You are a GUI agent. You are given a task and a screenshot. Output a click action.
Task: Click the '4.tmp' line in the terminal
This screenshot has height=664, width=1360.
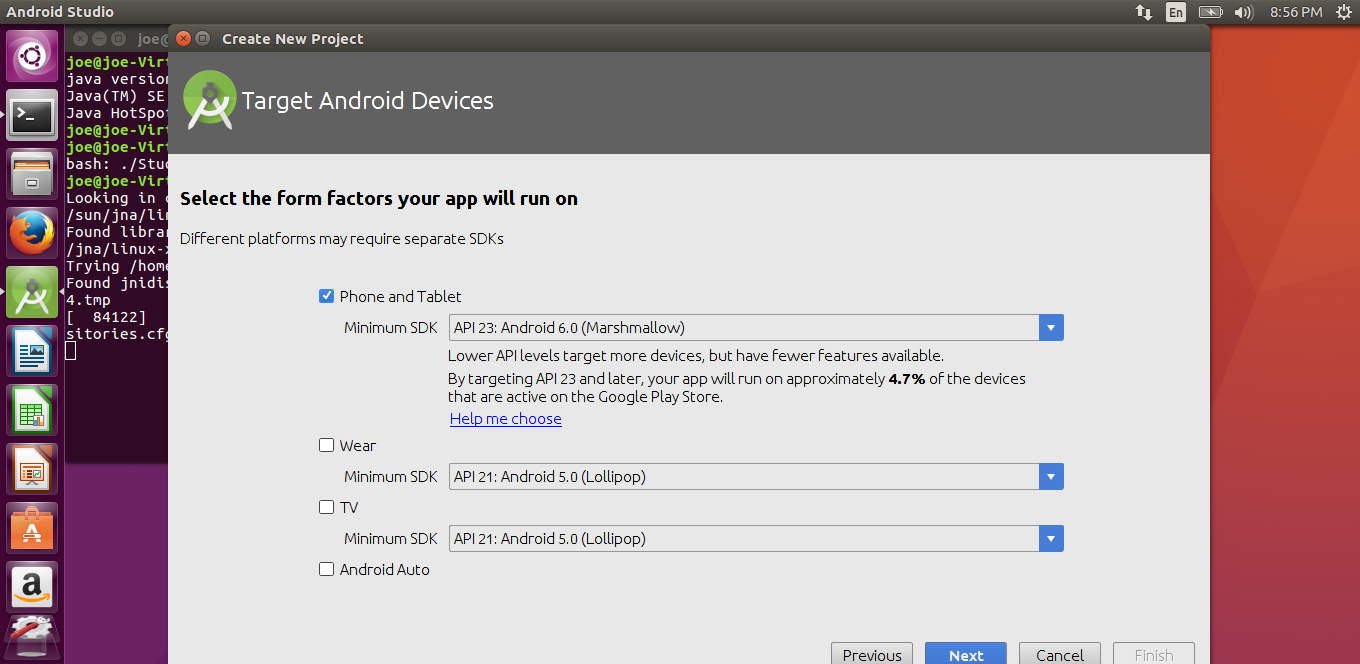[x=89, y=300]
